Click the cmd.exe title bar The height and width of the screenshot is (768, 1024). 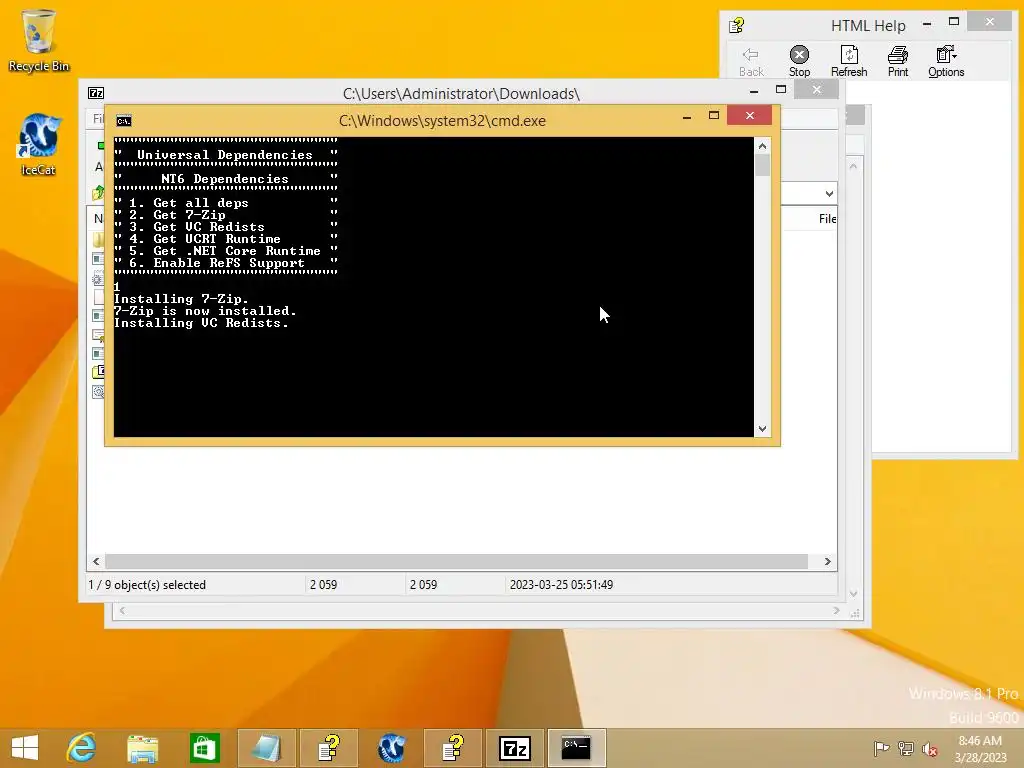(x=442, y=121)
